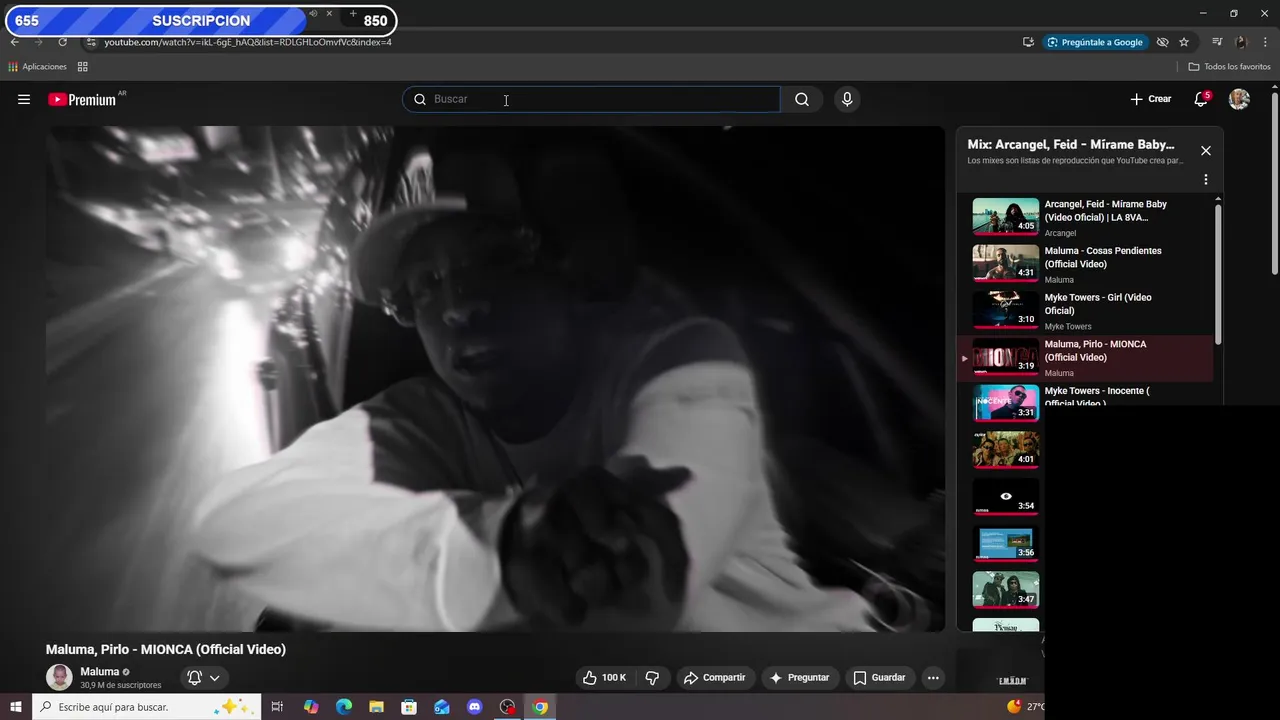Open the 4:01 playlist video thumbnail
1280x720 pixels.
click(1006, 450)
